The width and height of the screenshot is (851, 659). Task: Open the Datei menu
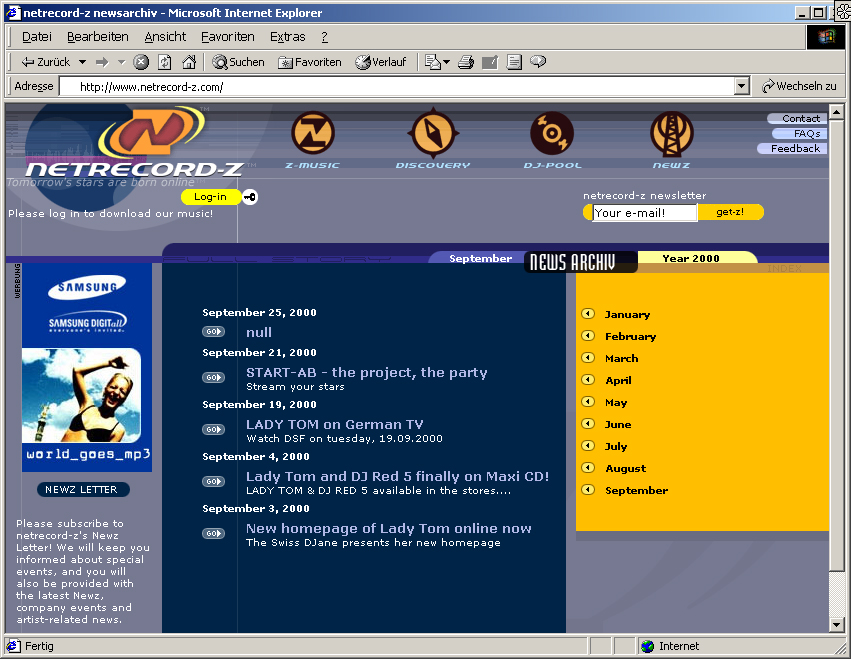point(36,36)
